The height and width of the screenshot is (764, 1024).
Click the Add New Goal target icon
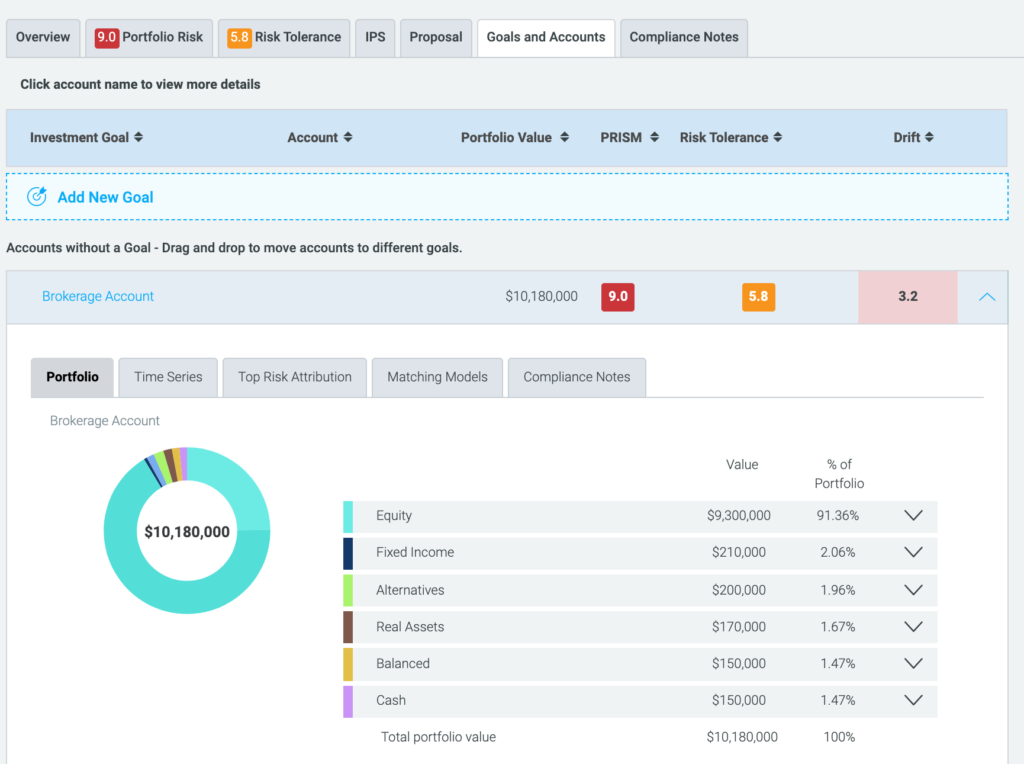point(37,197)
